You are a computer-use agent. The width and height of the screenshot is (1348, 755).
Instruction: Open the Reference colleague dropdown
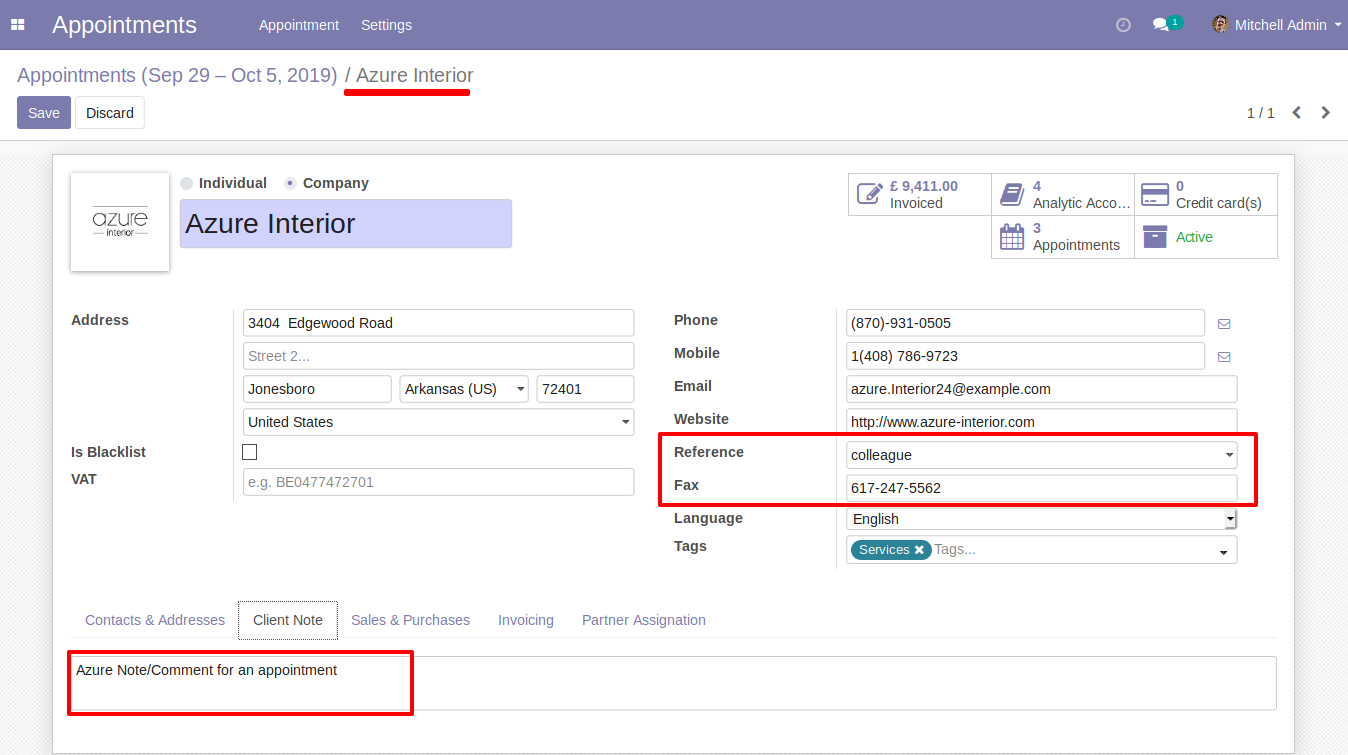coord(1041,455)
